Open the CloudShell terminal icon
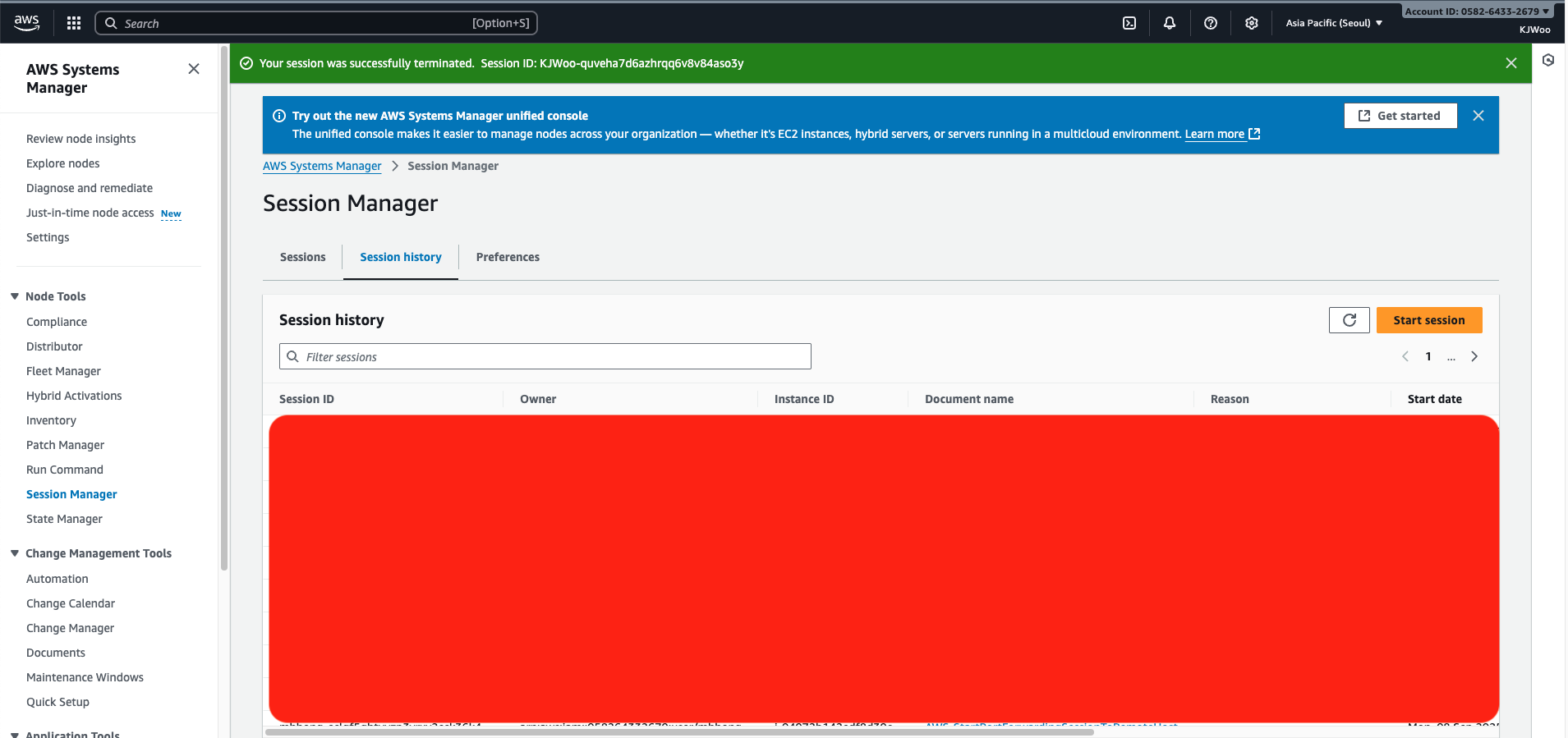Viewport: 1568px width, 738px height. click(x=1129, y=23)
